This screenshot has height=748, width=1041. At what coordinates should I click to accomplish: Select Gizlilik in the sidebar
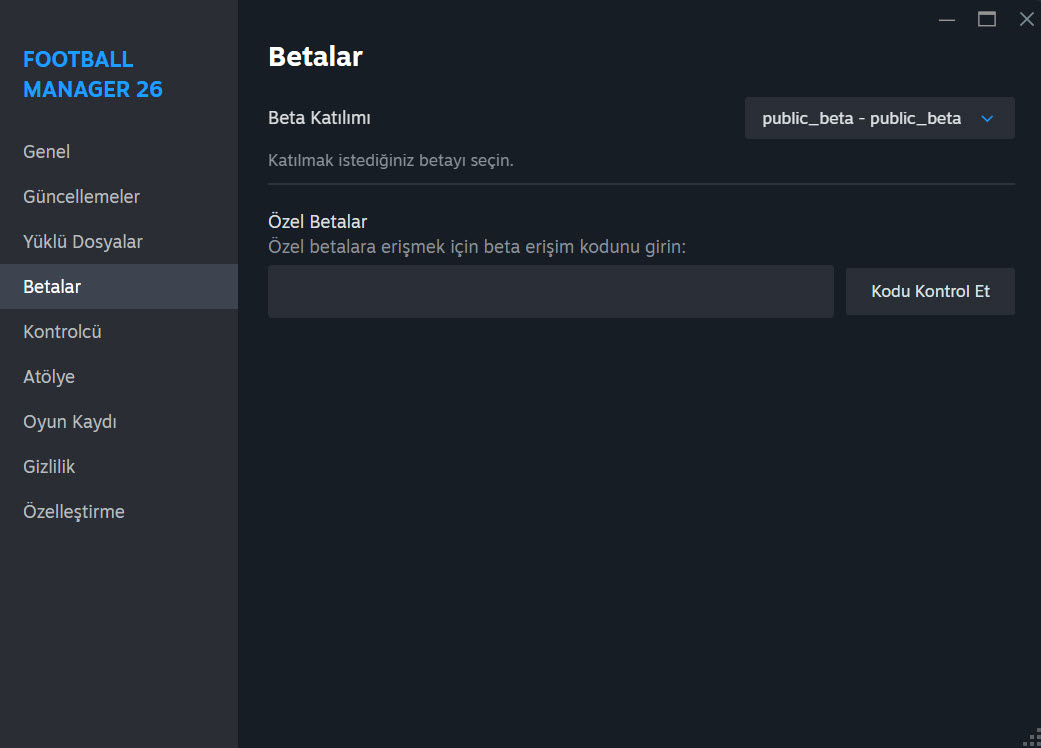(49, 467)
